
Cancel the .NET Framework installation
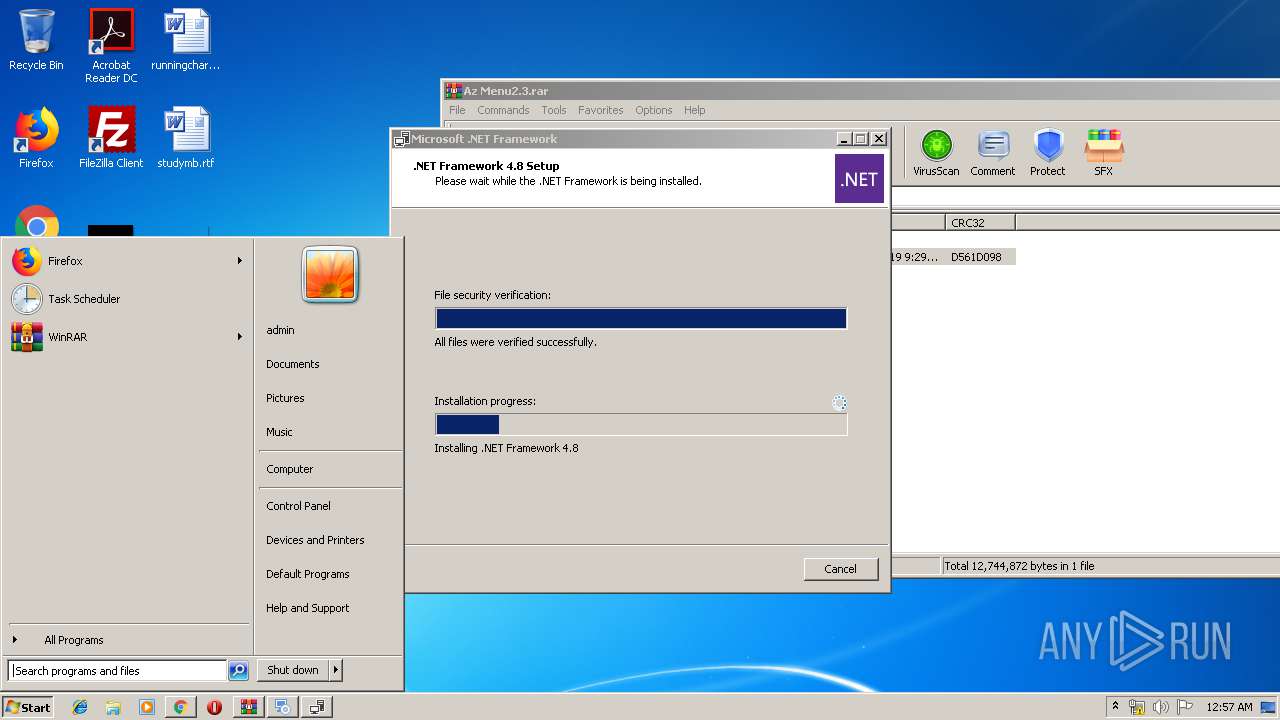point(841,569)
